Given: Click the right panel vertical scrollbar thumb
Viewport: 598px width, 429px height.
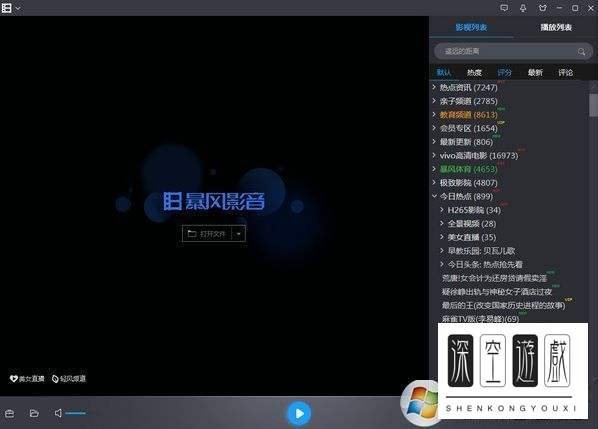Looking at the screenshot, I should point(593,105).
